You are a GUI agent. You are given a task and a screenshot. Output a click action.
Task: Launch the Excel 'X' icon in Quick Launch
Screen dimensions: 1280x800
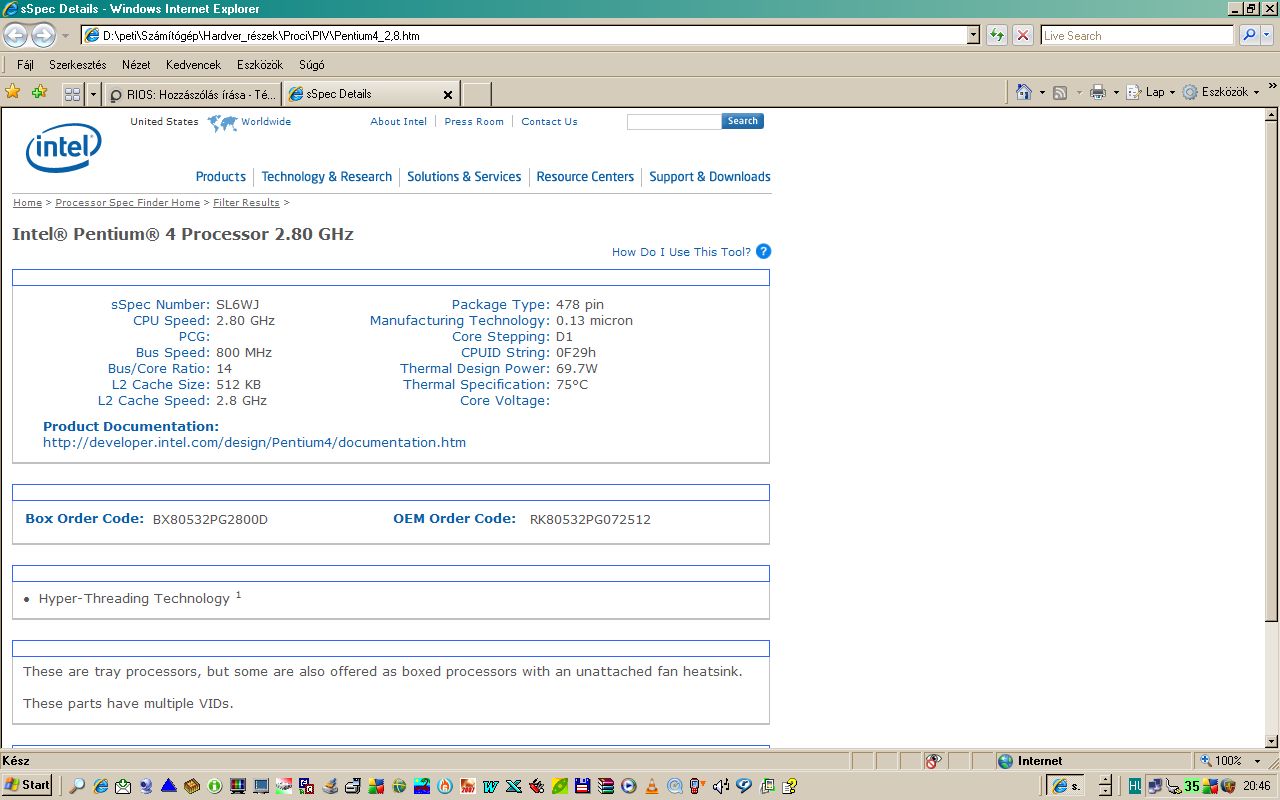point(514,786)
